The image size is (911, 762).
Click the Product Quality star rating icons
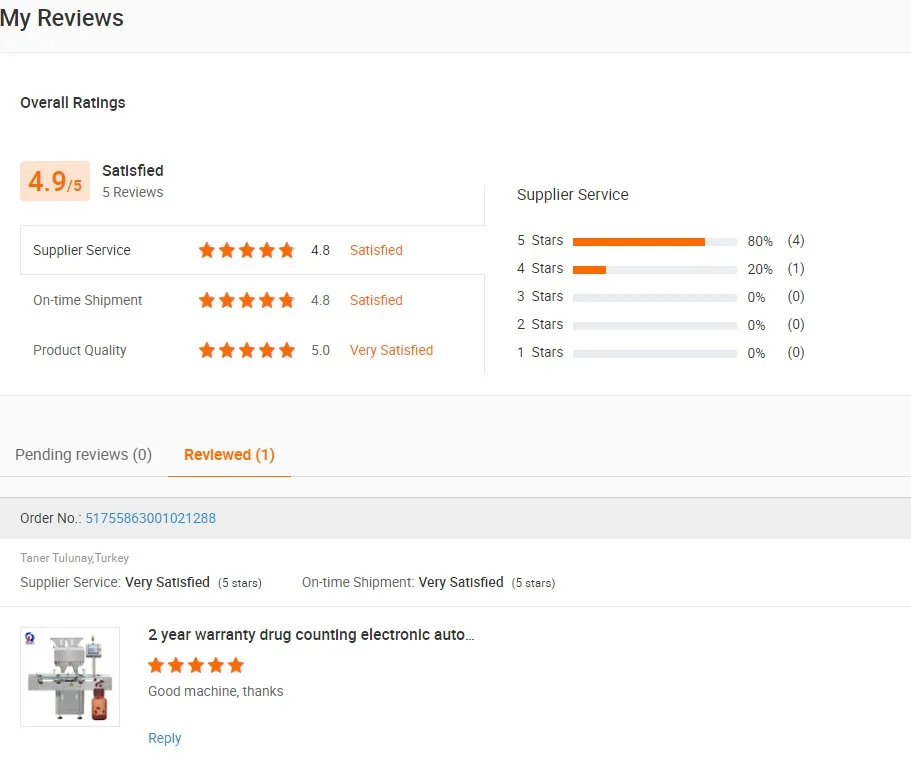(246, 350)
